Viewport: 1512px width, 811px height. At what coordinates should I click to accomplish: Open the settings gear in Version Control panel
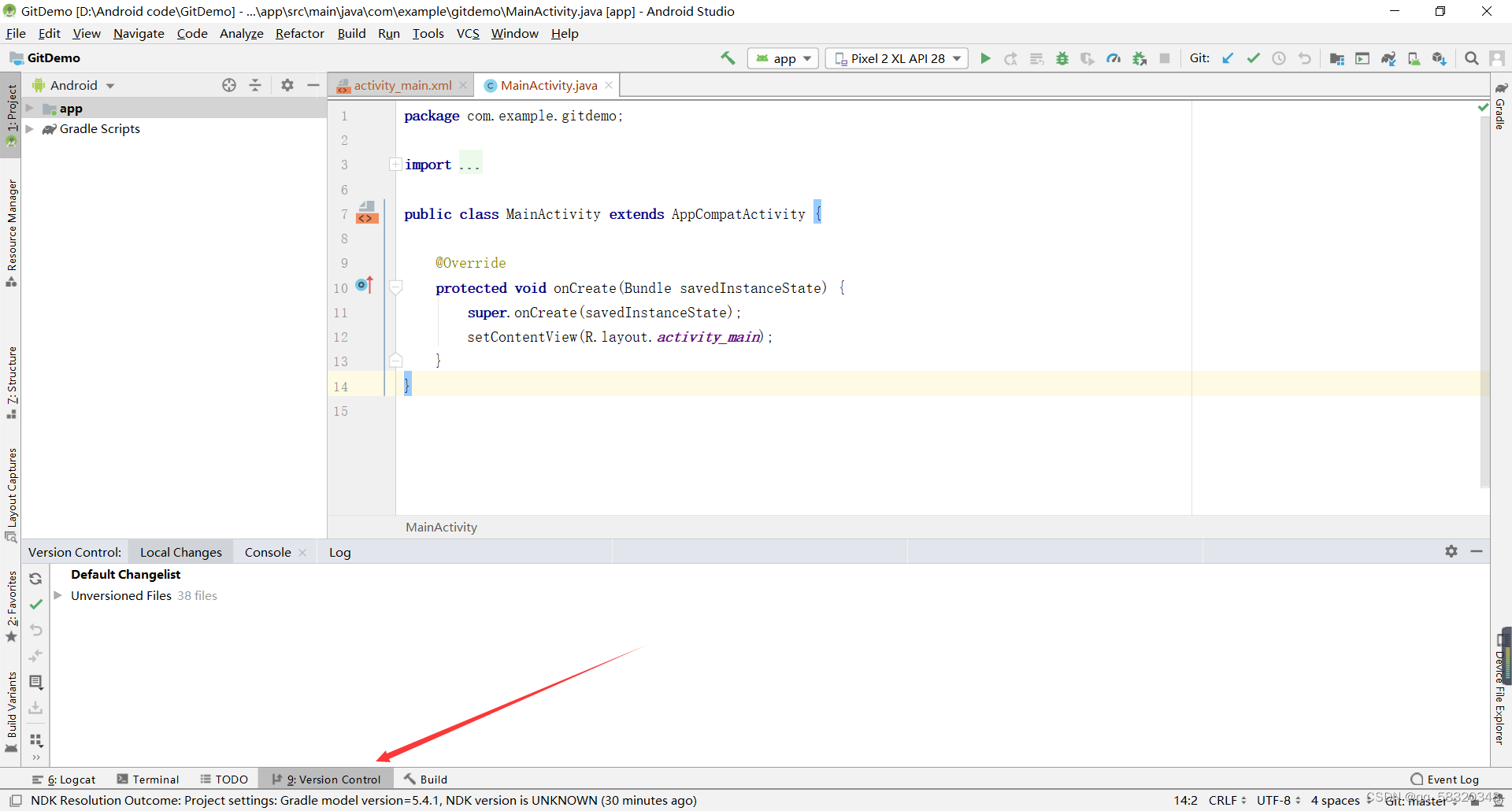(1451, 551)
